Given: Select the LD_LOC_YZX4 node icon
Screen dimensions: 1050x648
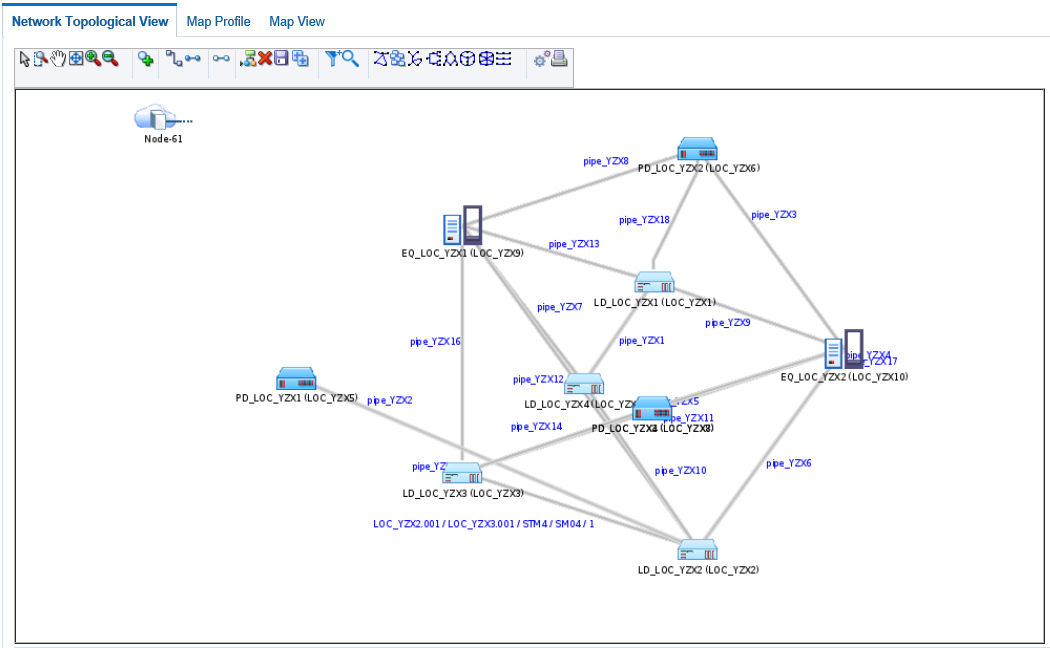Looking at the screenshot, I should pyautogui.click(x=584, y=385).
